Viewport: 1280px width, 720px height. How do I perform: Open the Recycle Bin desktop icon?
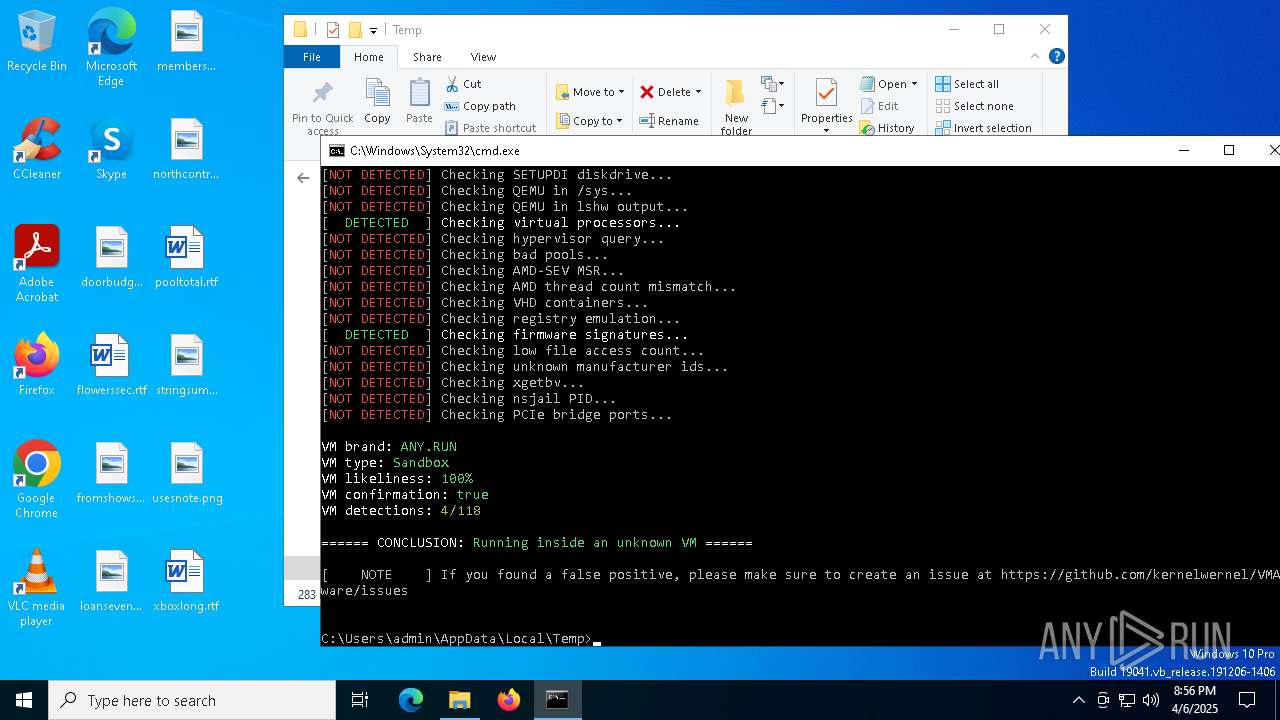36,42
